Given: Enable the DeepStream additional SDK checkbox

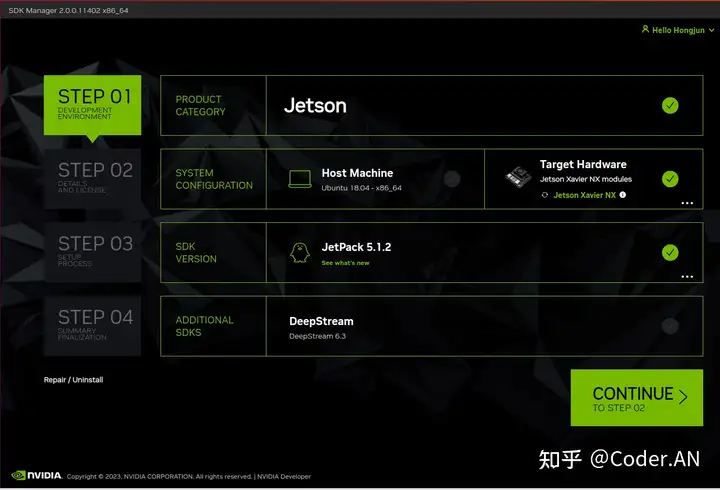Looking at the screenshot, I should tap(670, 326).
